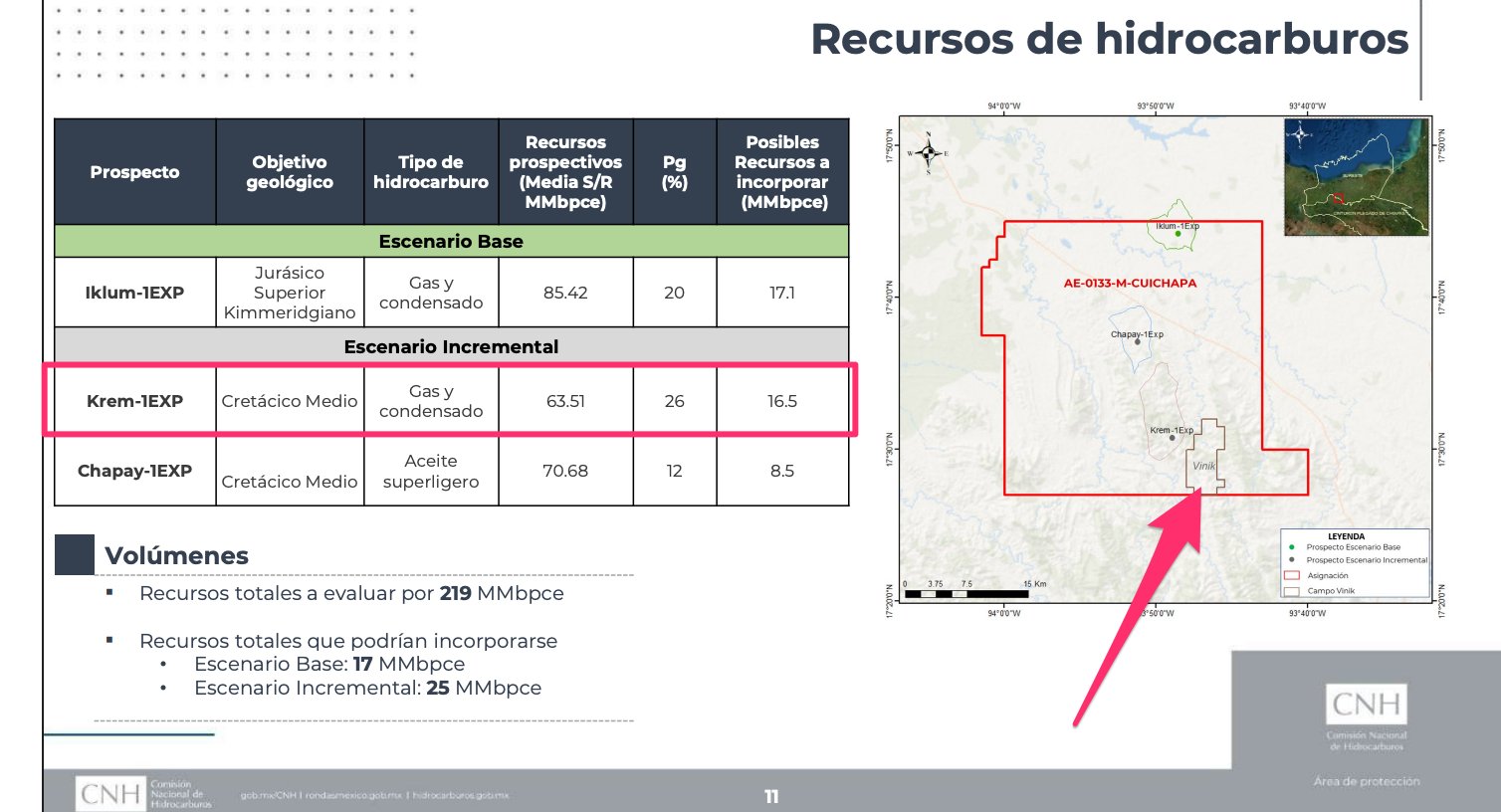Select the Escenario Incremental gray header row
Viewport: 1501px width, 812px height.
(x=451, y=346)
